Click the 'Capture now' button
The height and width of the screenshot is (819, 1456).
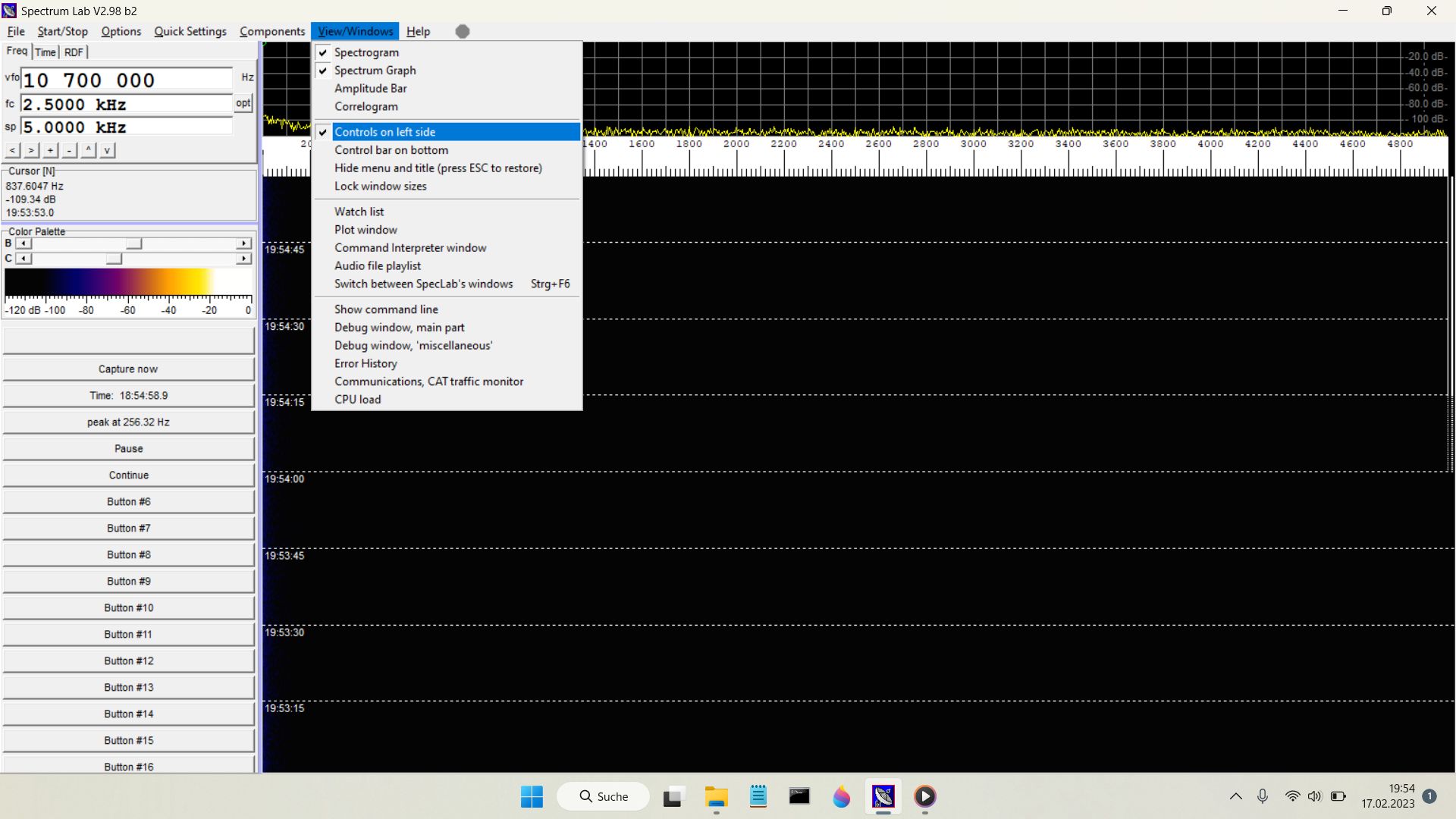point(128,369)
